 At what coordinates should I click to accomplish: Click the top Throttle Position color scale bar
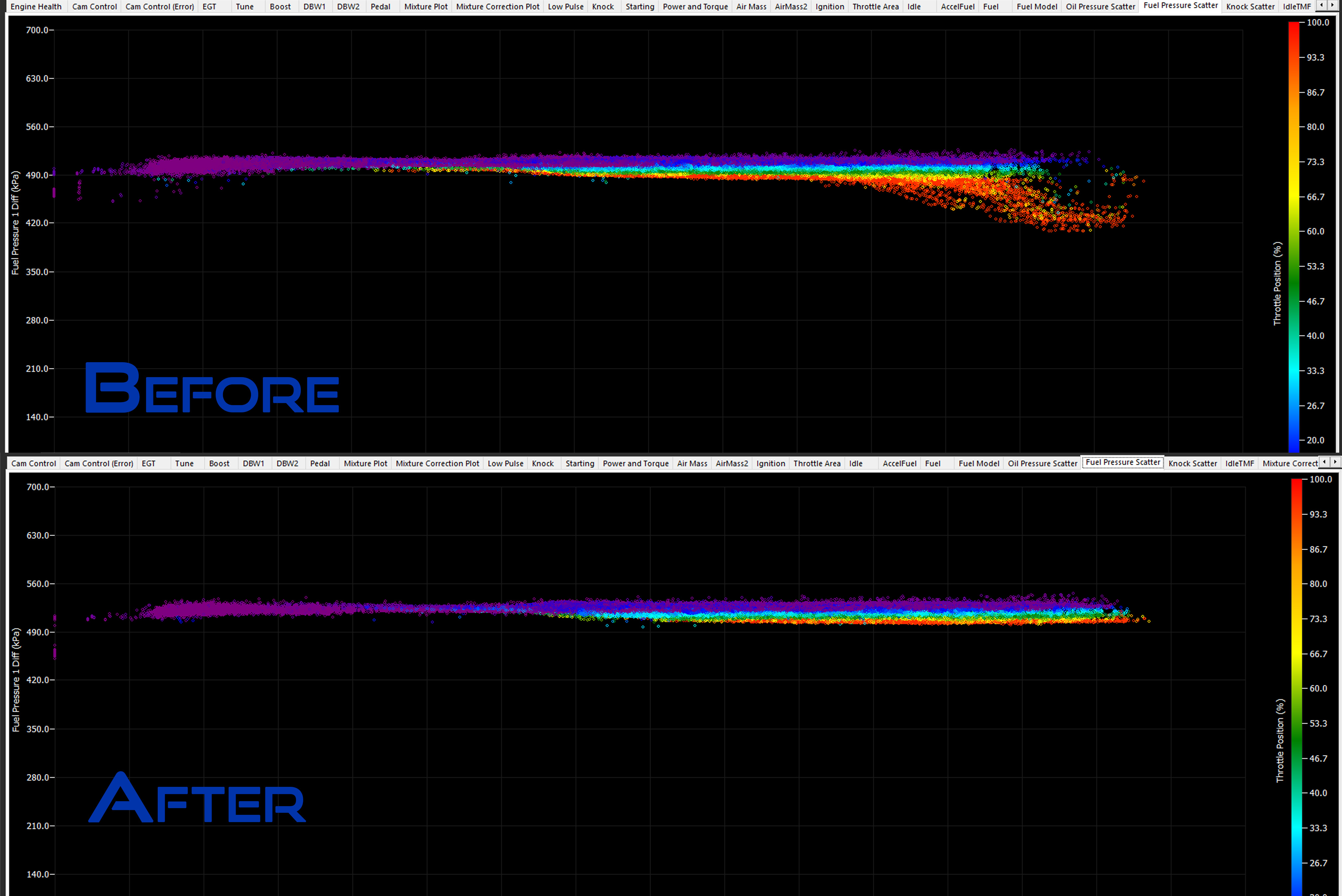pos(1293,237)
